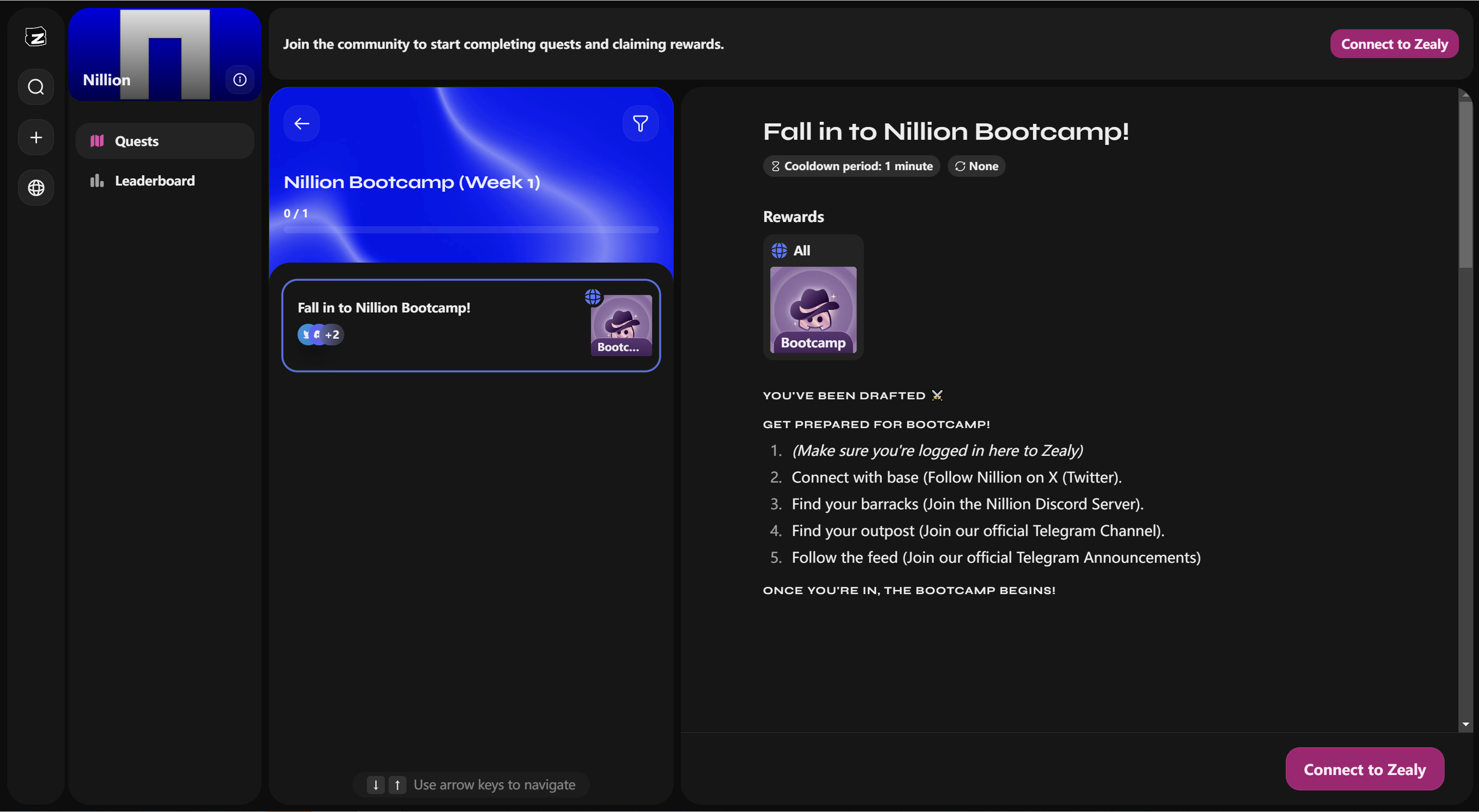Click the up arrow key hint
Image resolution: width=1479 pixels, height=812 pixels.
click(x=397, y=785)
